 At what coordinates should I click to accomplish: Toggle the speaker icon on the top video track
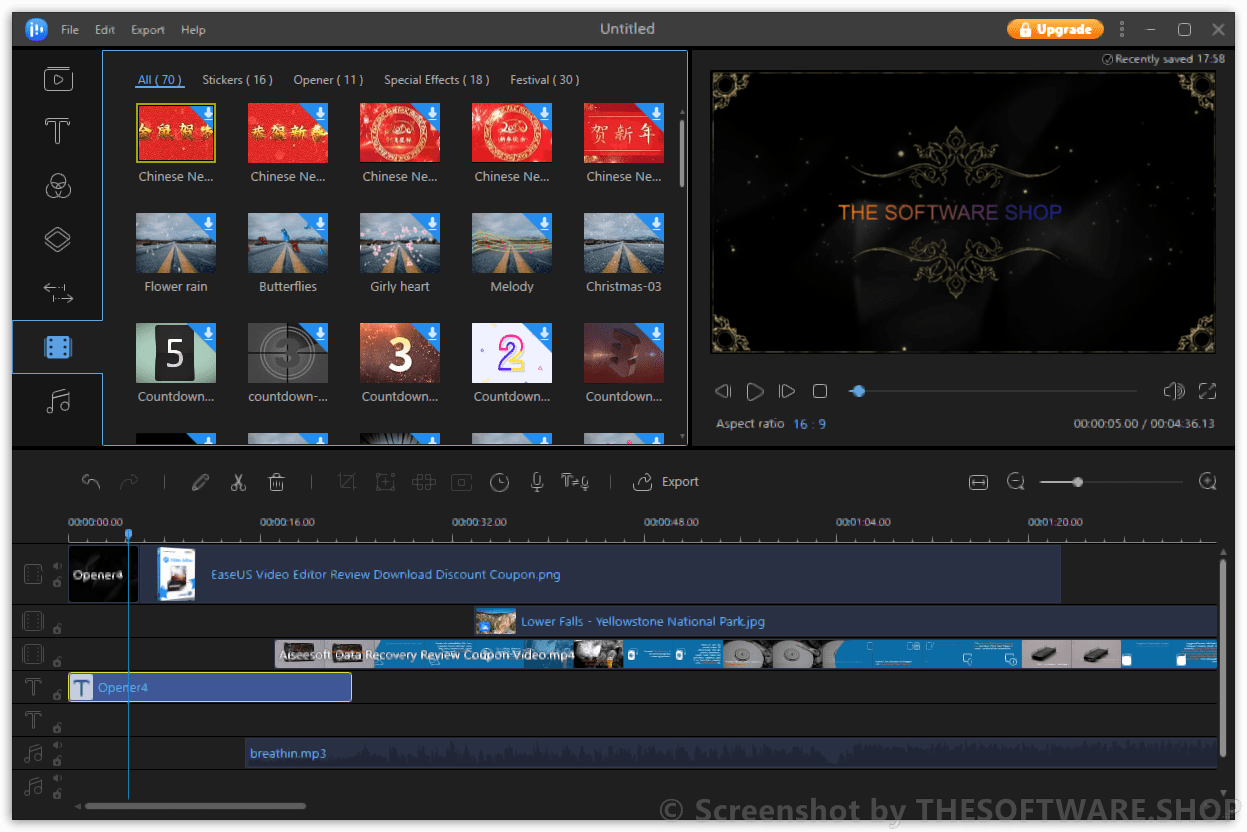click(56, 566)
